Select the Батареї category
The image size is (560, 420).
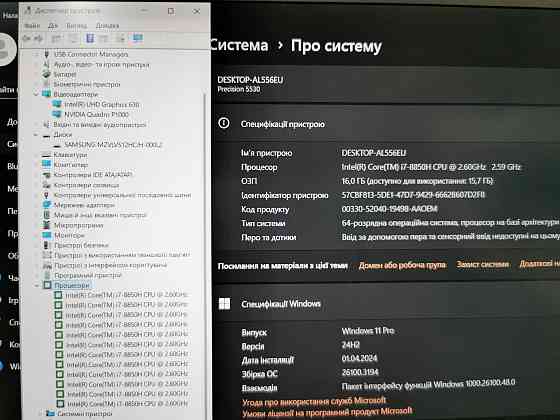65,74
